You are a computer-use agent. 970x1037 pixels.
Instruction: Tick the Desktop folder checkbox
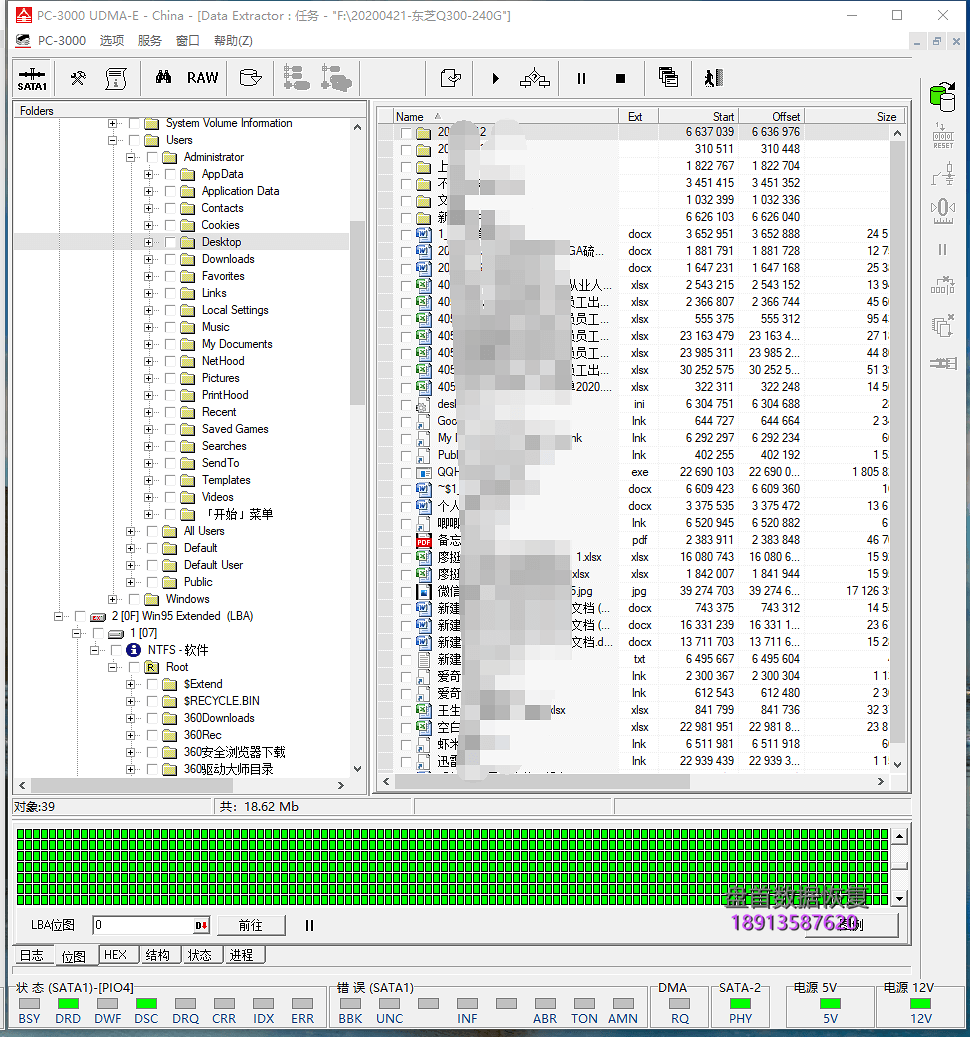[170, 242]
